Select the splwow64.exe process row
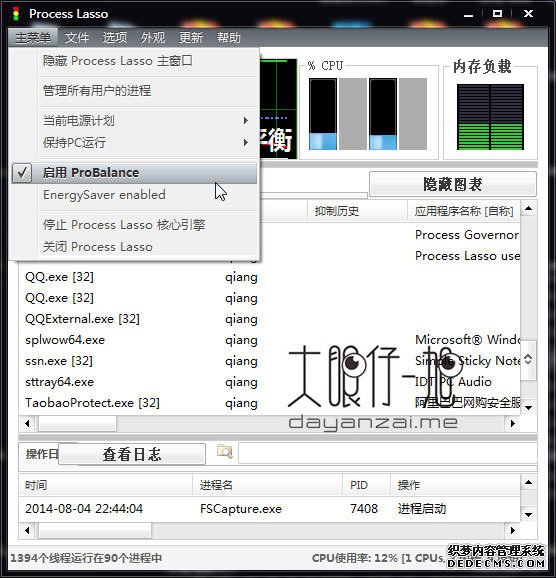 (x=269, y=340)
